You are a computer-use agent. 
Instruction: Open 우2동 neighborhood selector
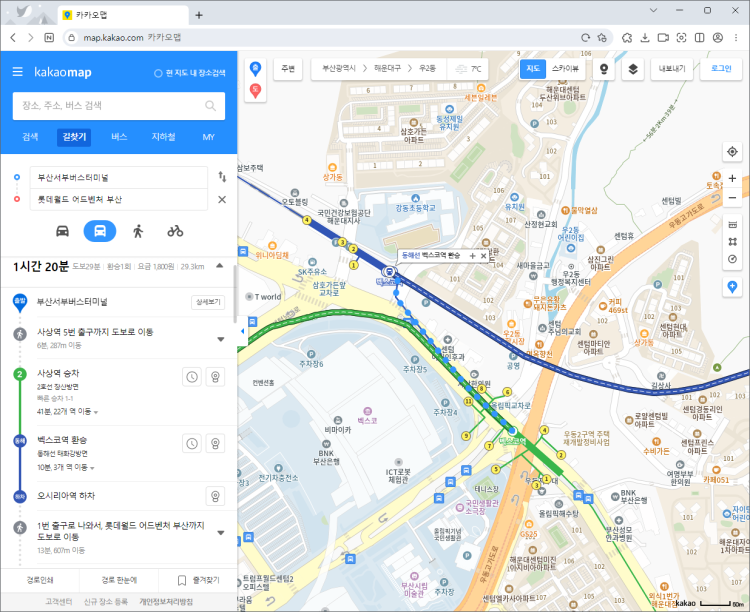tap(427, 69)
